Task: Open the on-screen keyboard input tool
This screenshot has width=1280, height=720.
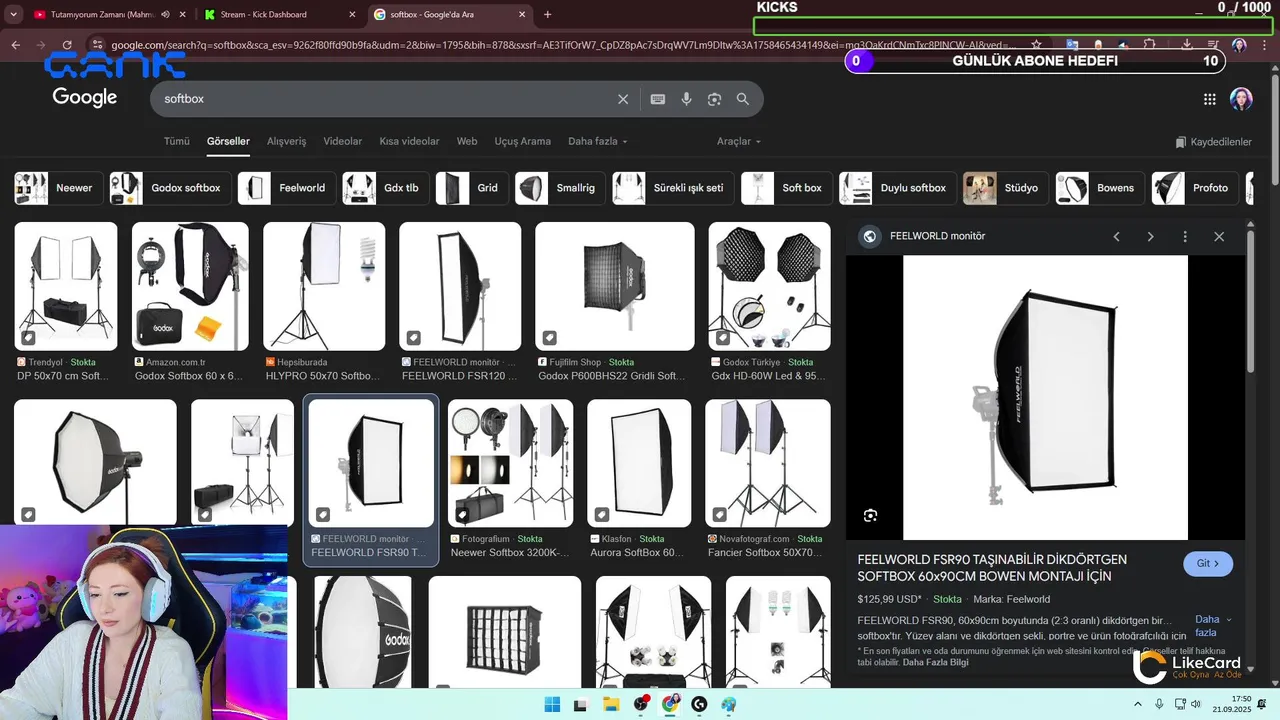Action: tap(658, 99)
